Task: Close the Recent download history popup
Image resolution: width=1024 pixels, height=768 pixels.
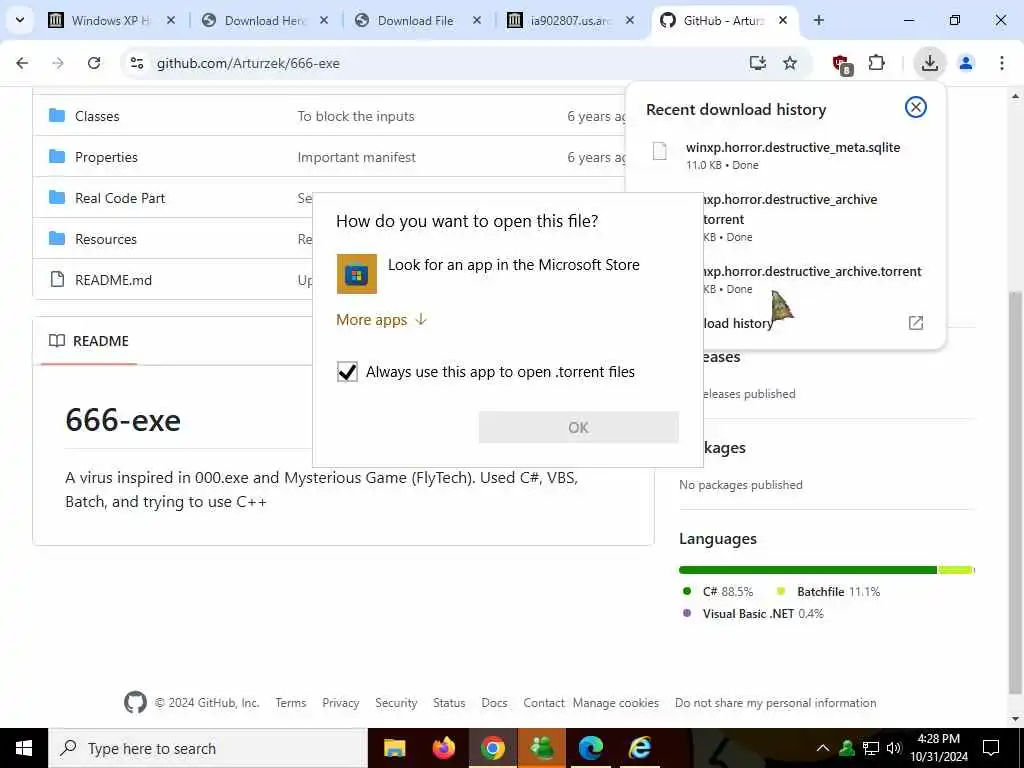Action: pyautogui.click(x=916, y=107)
